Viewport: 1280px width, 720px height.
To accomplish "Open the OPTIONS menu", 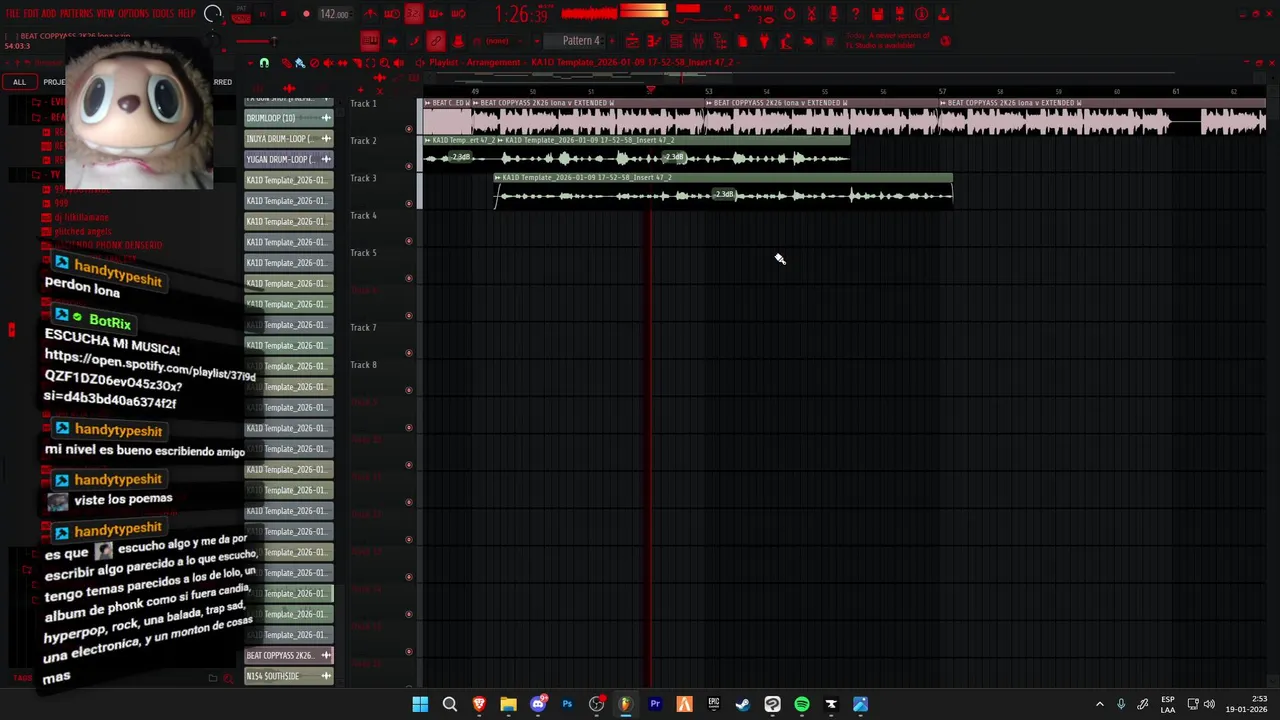I will [133, 14].
